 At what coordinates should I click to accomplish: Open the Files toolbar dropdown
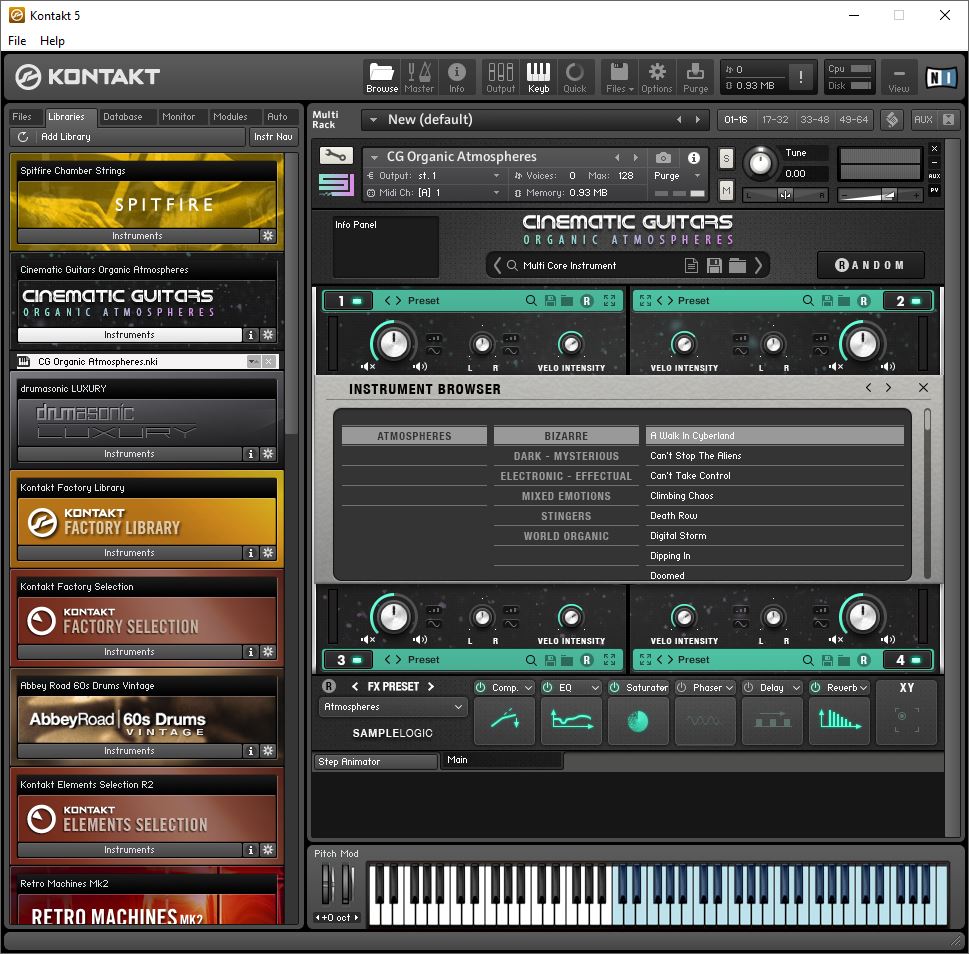click(619, 77)
